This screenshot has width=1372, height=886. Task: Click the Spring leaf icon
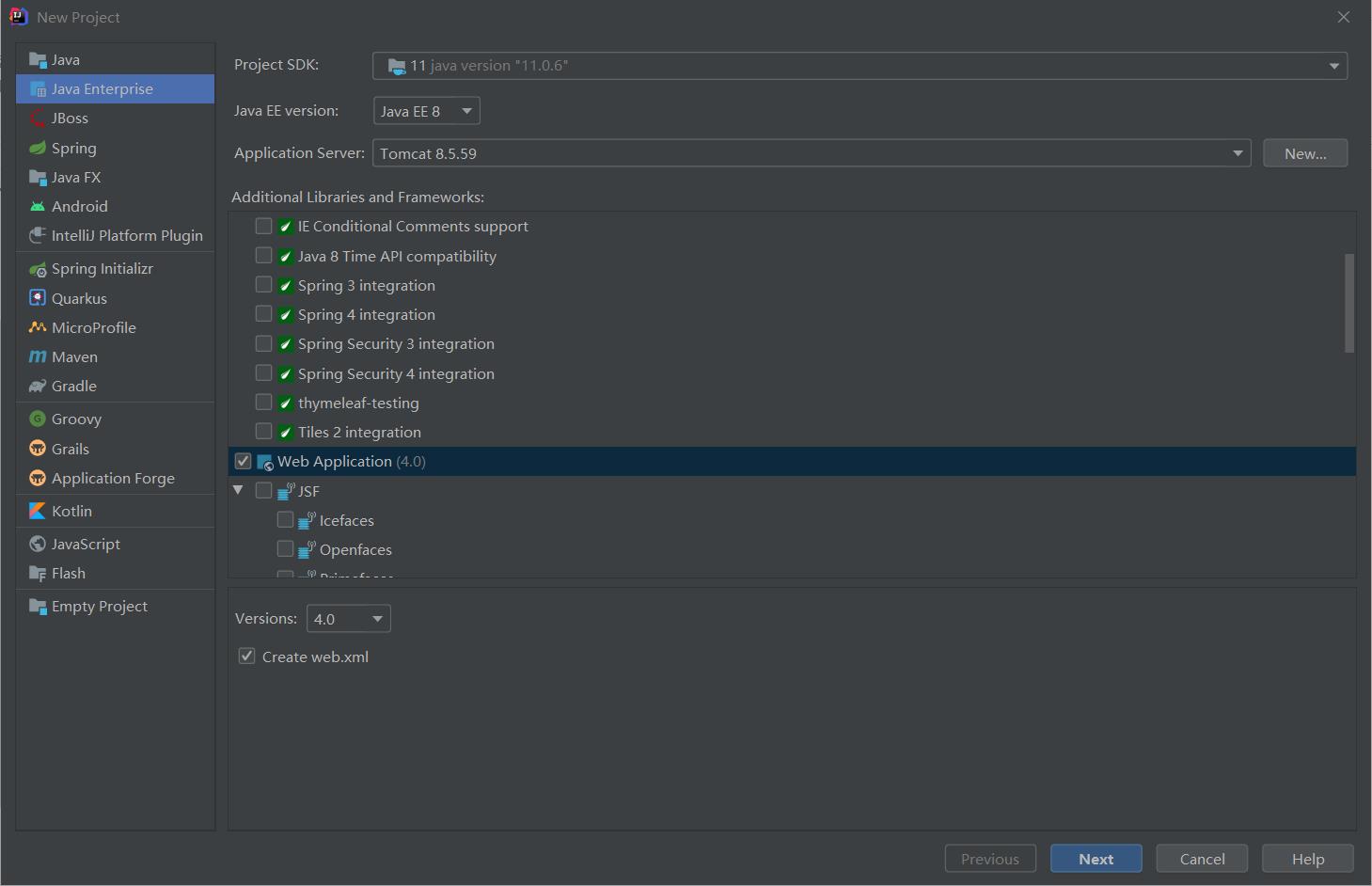coord(38,148)
